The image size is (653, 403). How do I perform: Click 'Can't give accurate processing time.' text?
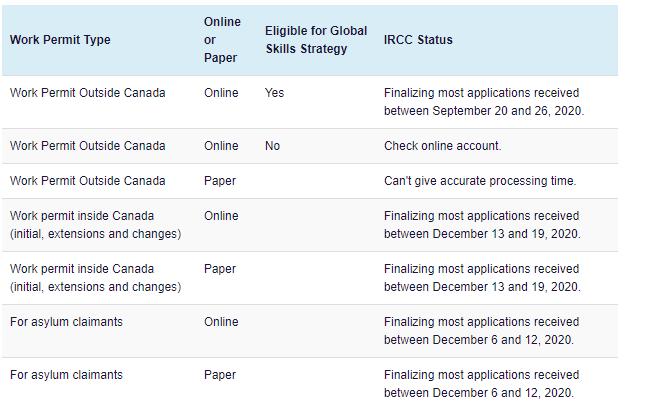[480, 181]
